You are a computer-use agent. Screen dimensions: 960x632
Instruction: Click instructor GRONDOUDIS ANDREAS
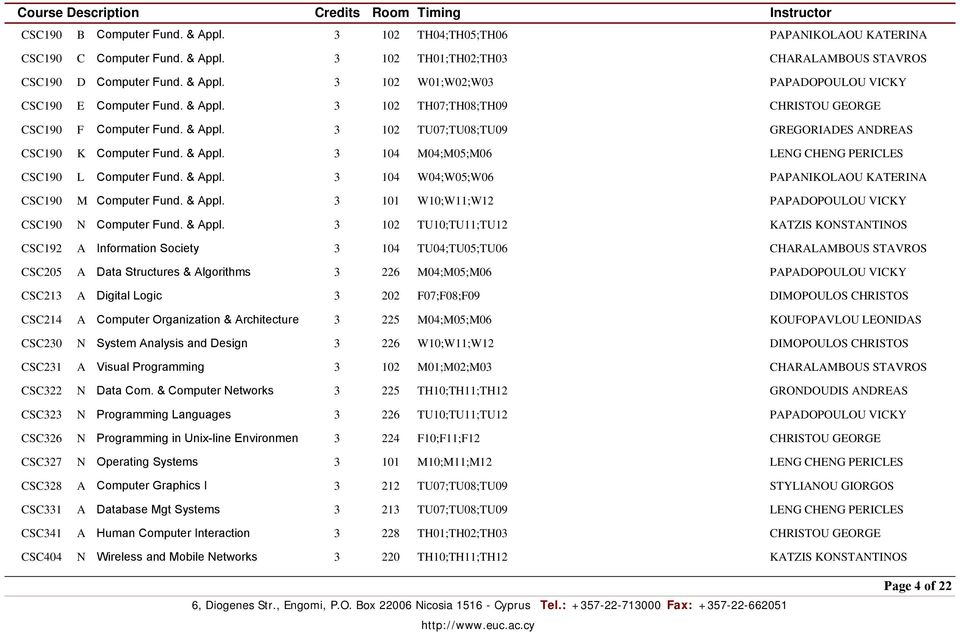(838, 391)
